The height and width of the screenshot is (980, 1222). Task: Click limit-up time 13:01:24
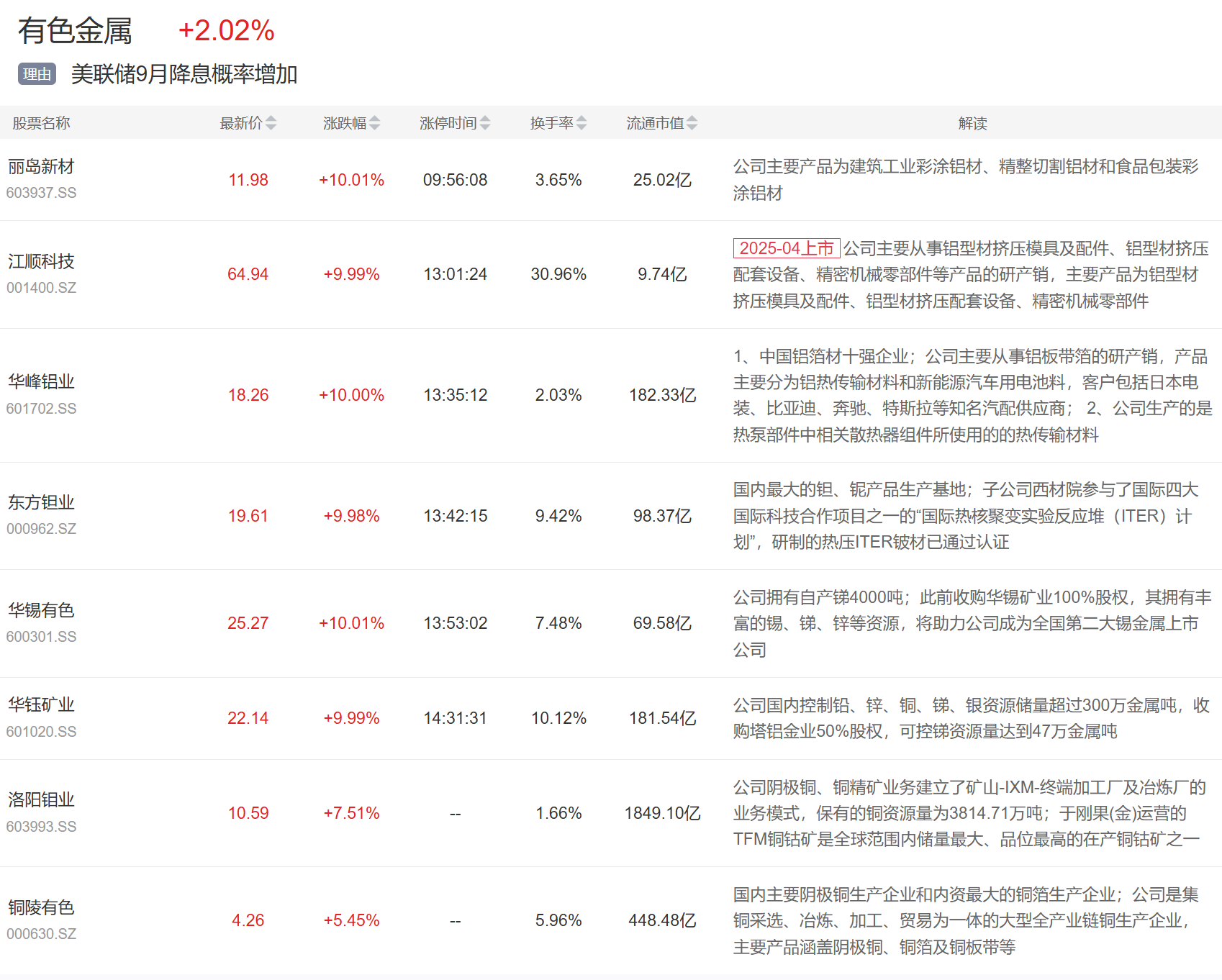[x=455, y=274]
